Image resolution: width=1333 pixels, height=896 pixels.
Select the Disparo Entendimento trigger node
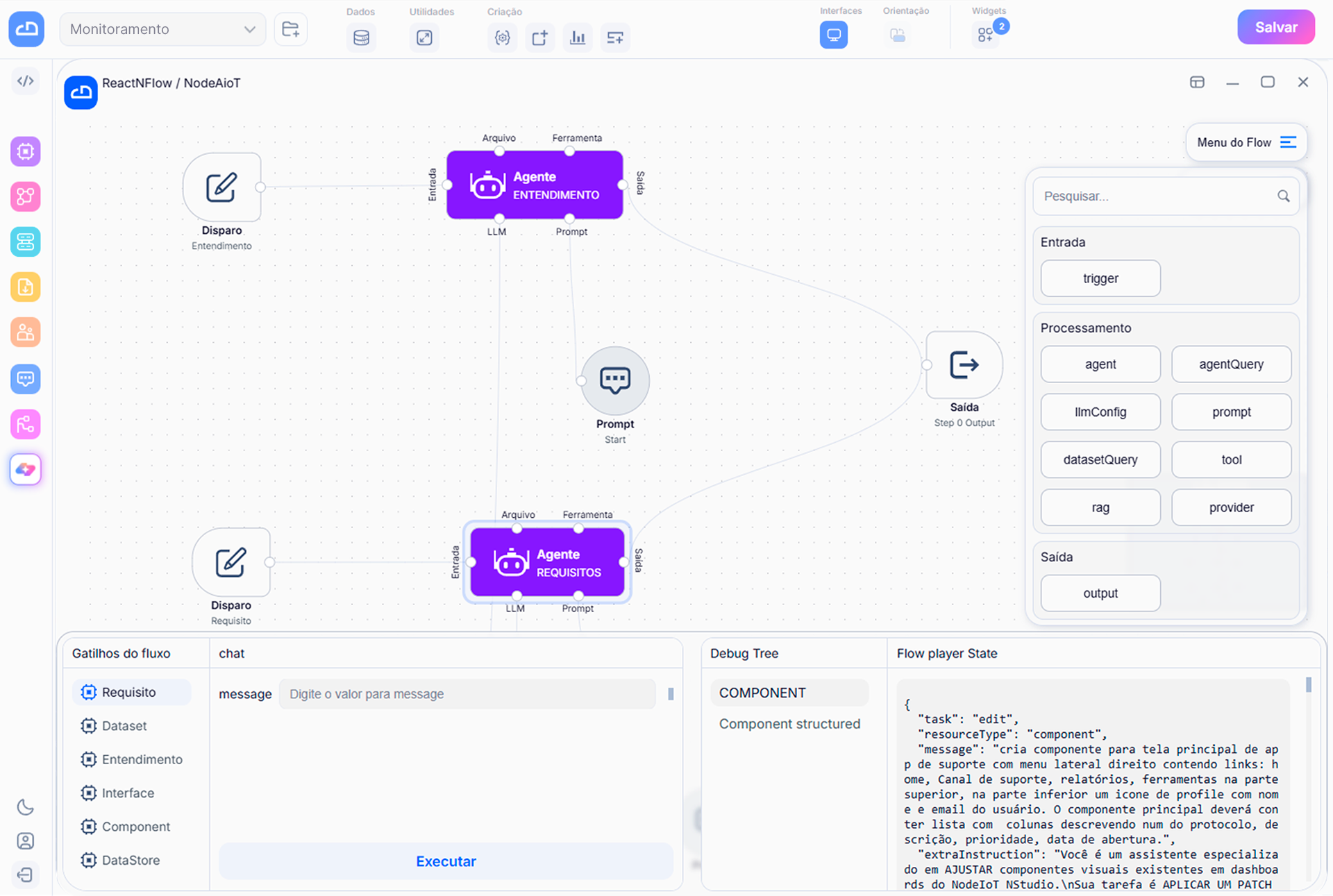click(221, 187)
